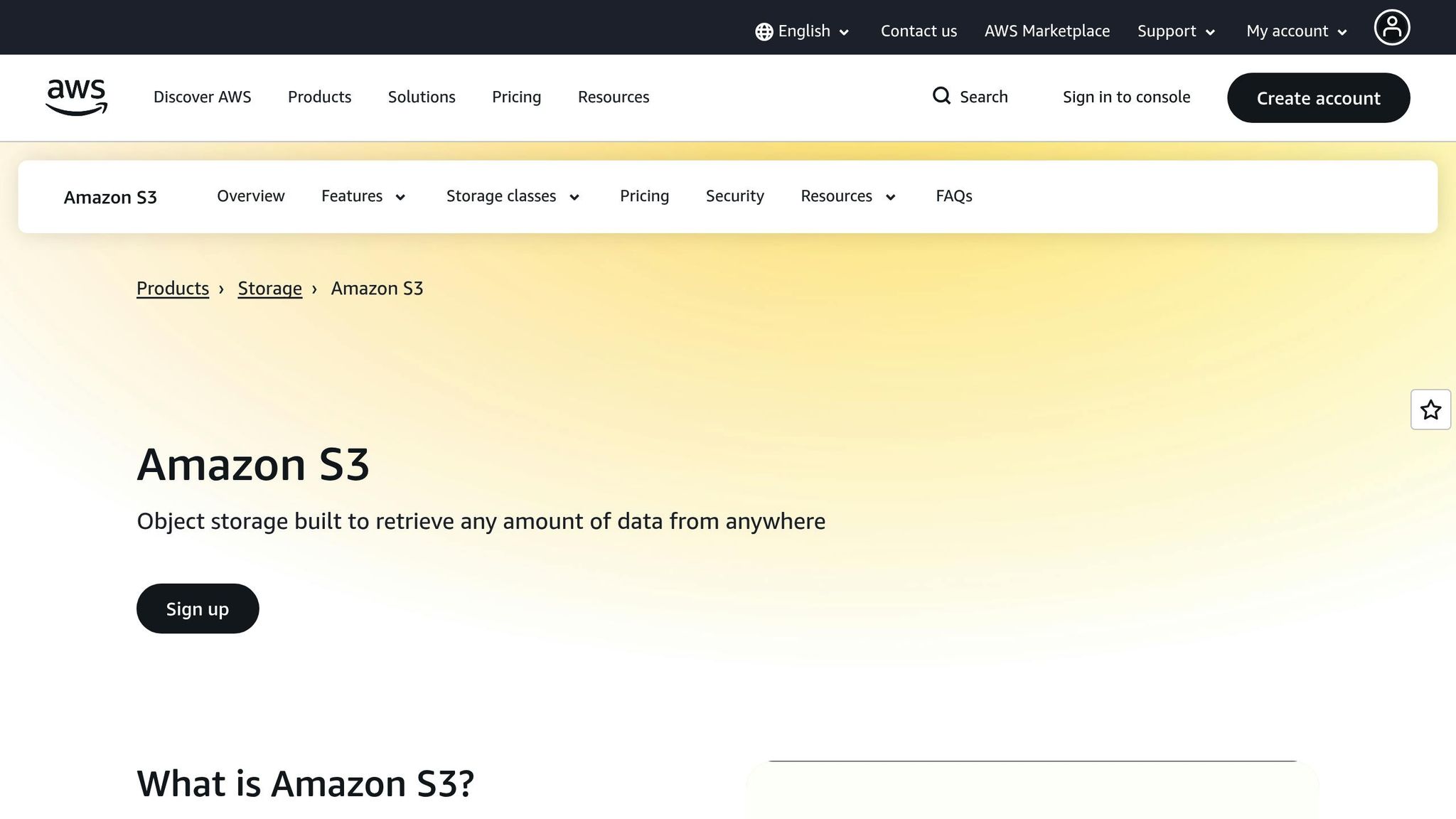Expand the Resources dropdown in S3 navigation
Viewport: 1456px width, 819px height.
coord(847,196)
